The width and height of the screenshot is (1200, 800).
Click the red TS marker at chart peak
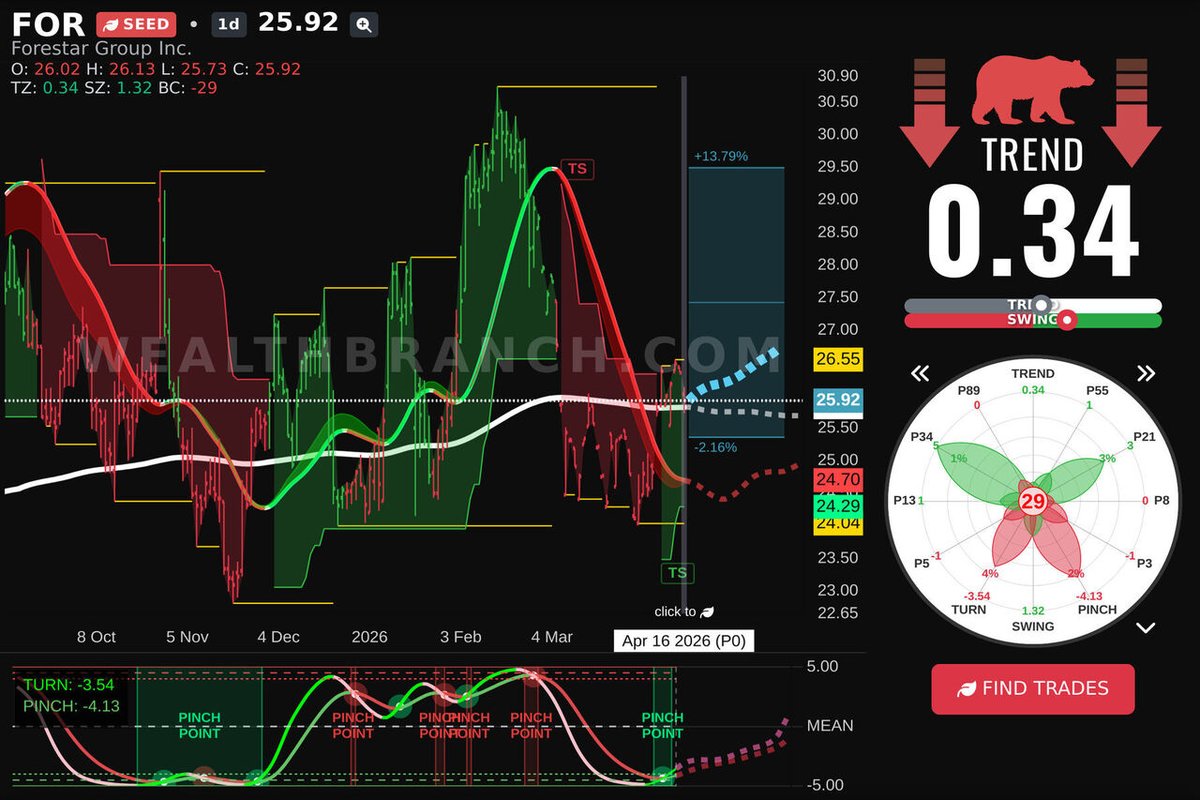point(577,169)
